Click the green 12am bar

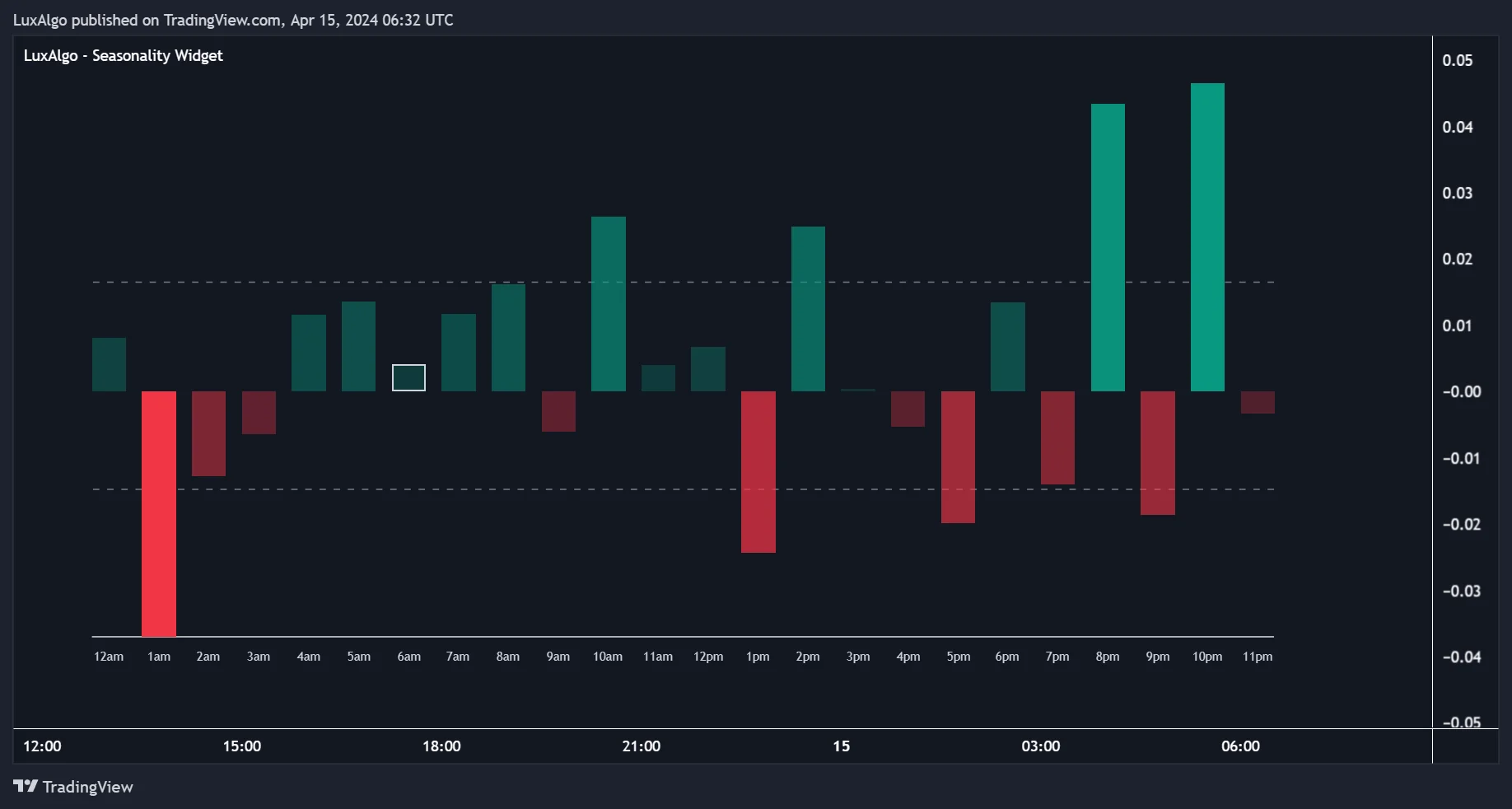point(109,364)
